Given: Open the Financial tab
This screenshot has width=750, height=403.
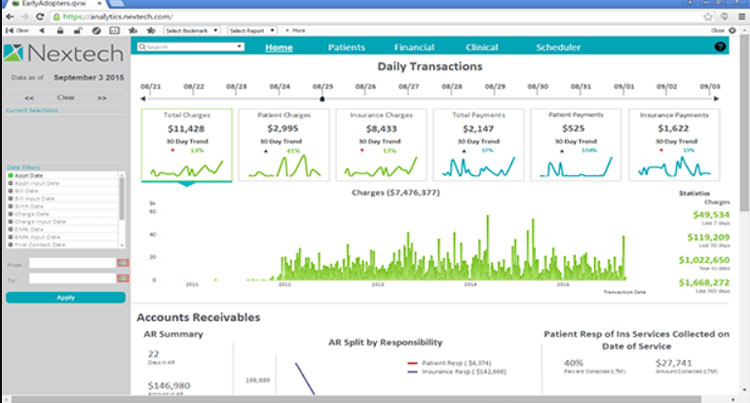Looking at the screenshot, I should (x=414, y=47).
